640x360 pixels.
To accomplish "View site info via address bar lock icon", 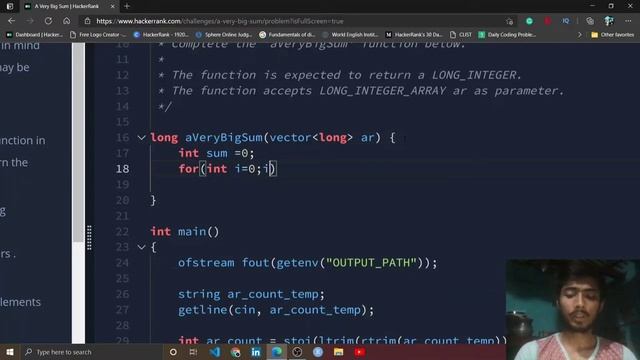I will (87, 21).
